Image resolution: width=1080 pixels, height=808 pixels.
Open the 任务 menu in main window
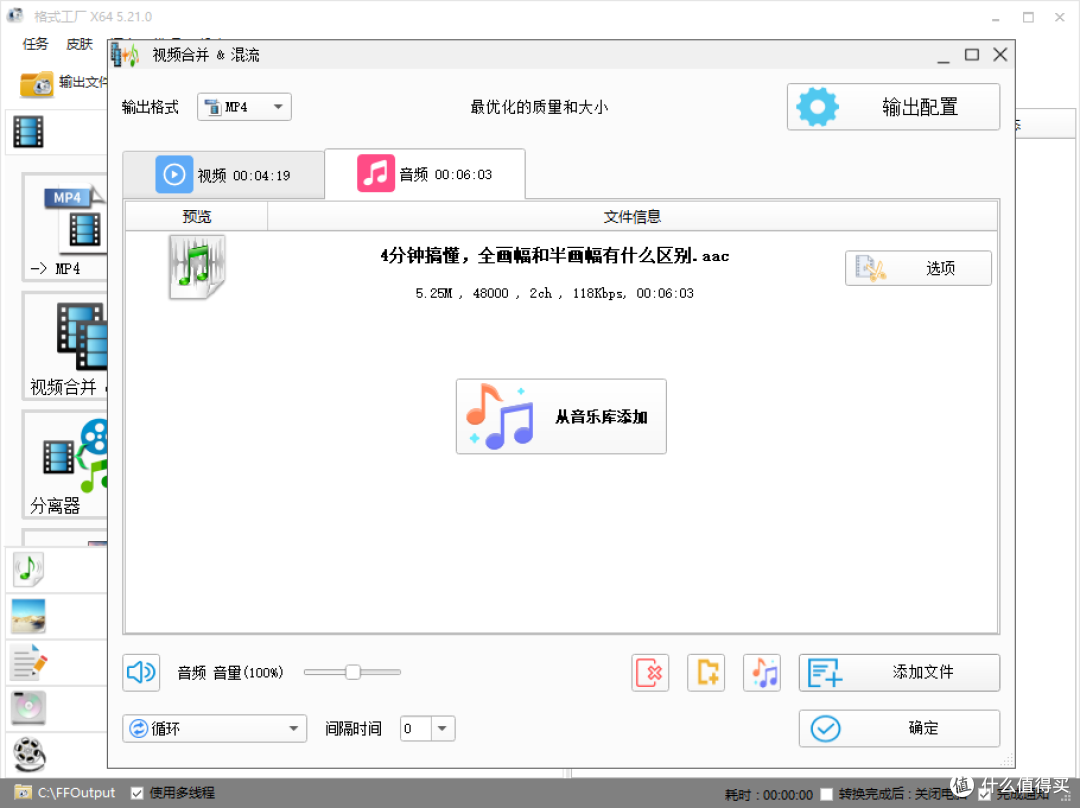coord(35,44)
